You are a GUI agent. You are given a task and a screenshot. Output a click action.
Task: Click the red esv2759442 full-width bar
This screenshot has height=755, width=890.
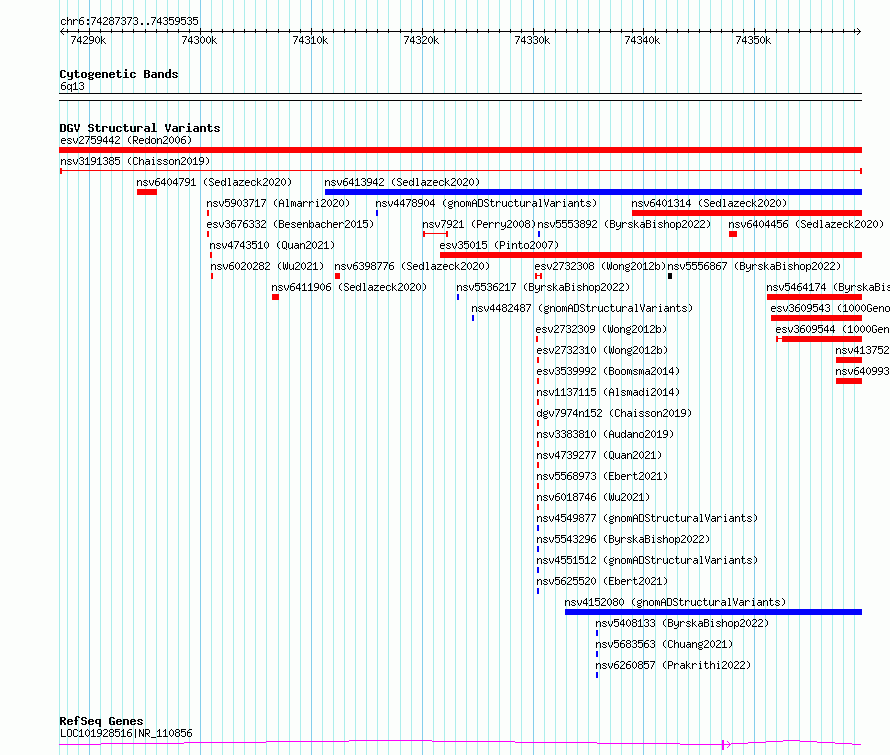(x=460, y=150)
